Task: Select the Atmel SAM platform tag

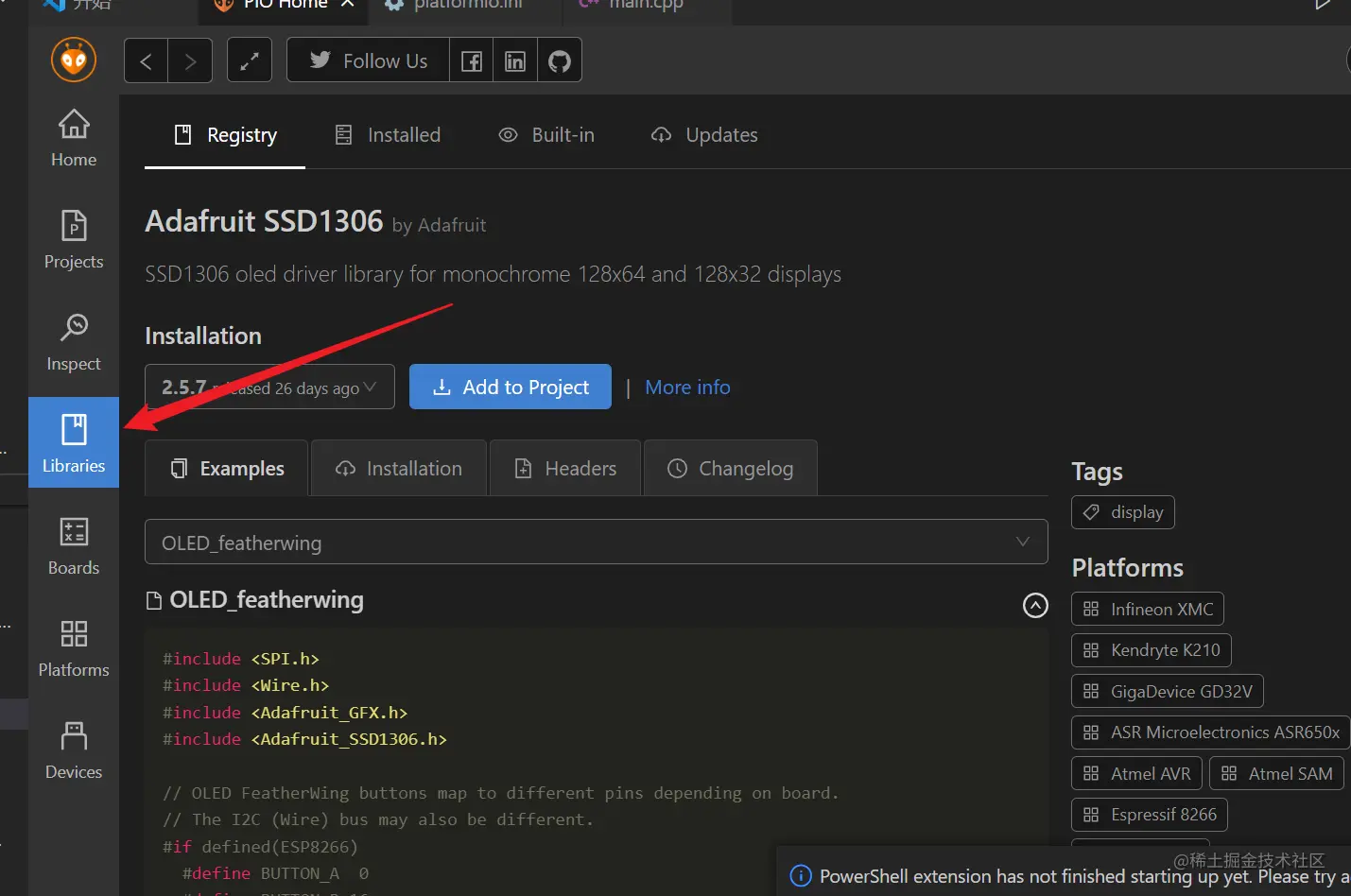Action: 1276,773
